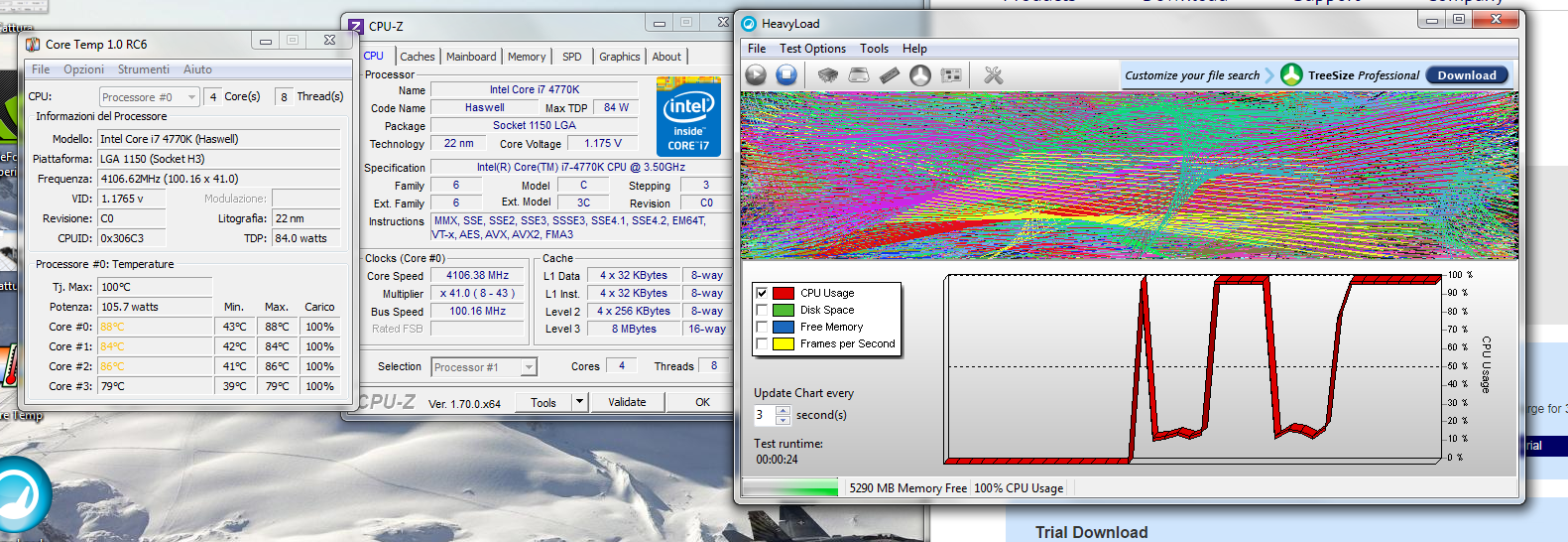Click the blue Free Memory color swatch
1568x542 pixels.
pyautogui.click(x=784, y=327)
